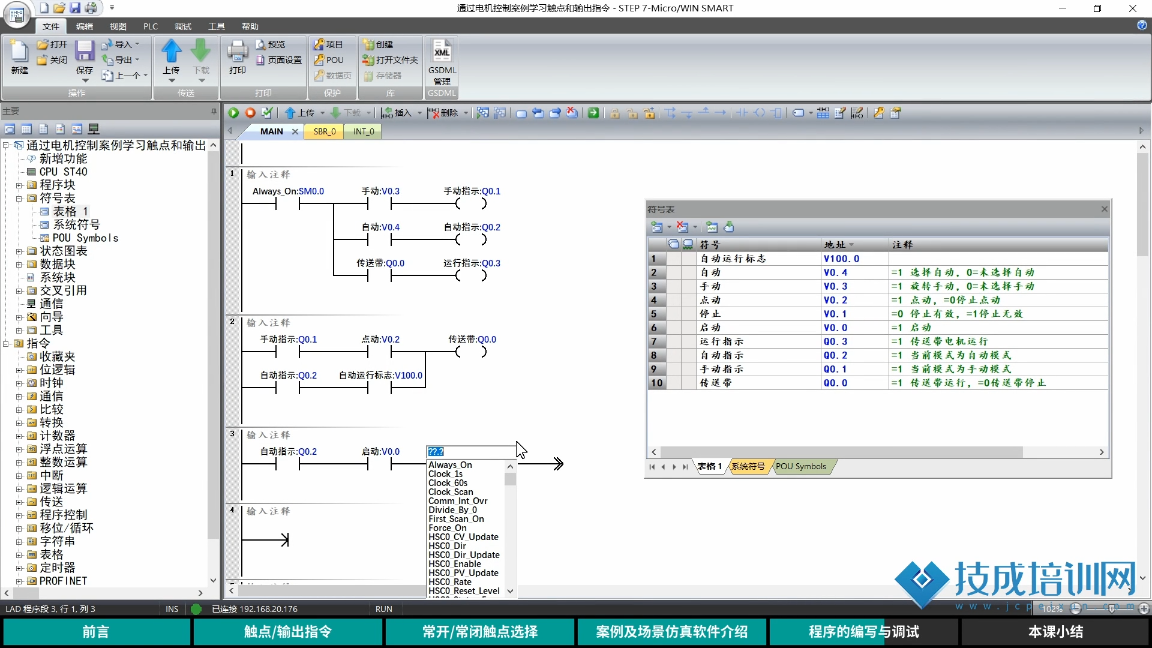Click the 项目 (Project) protection key icon
This screenshot has height=648, width=1152.
point(319,45)
